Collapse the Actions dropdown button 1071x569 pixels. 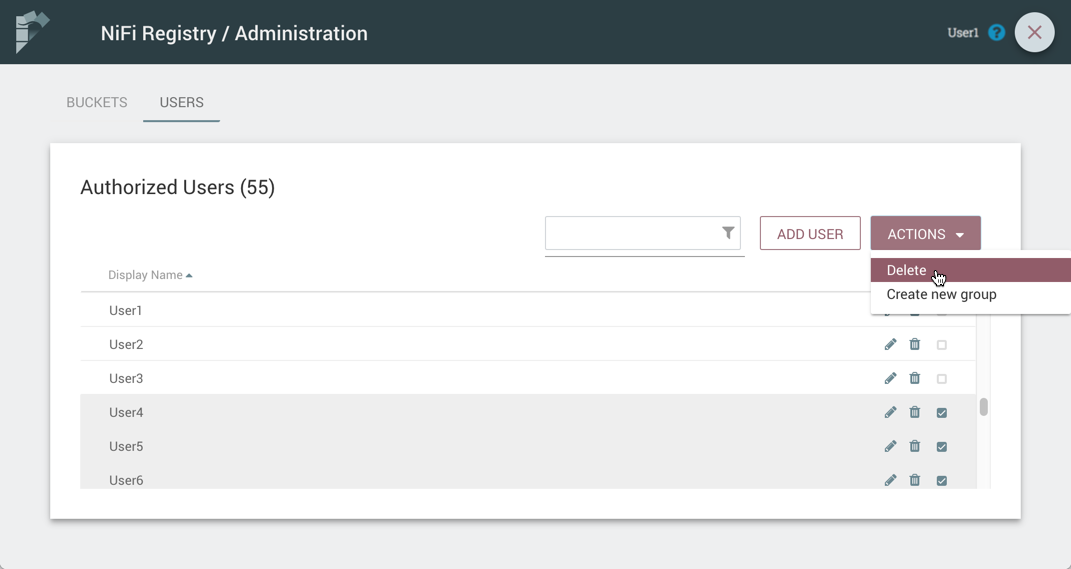pos(925,234)
